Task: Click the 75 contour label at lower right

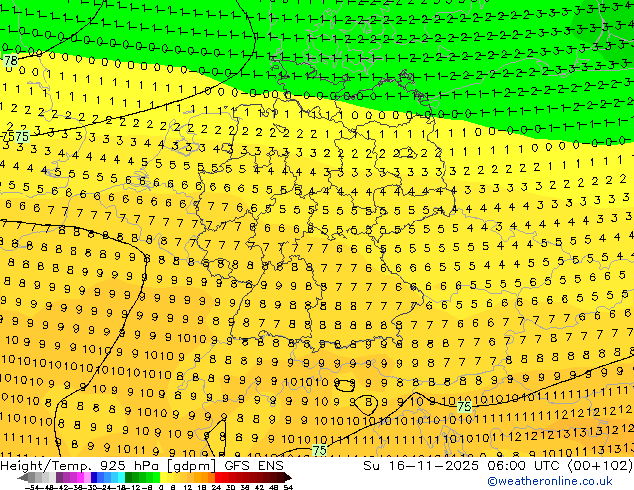Action: (x=464, y=406)
